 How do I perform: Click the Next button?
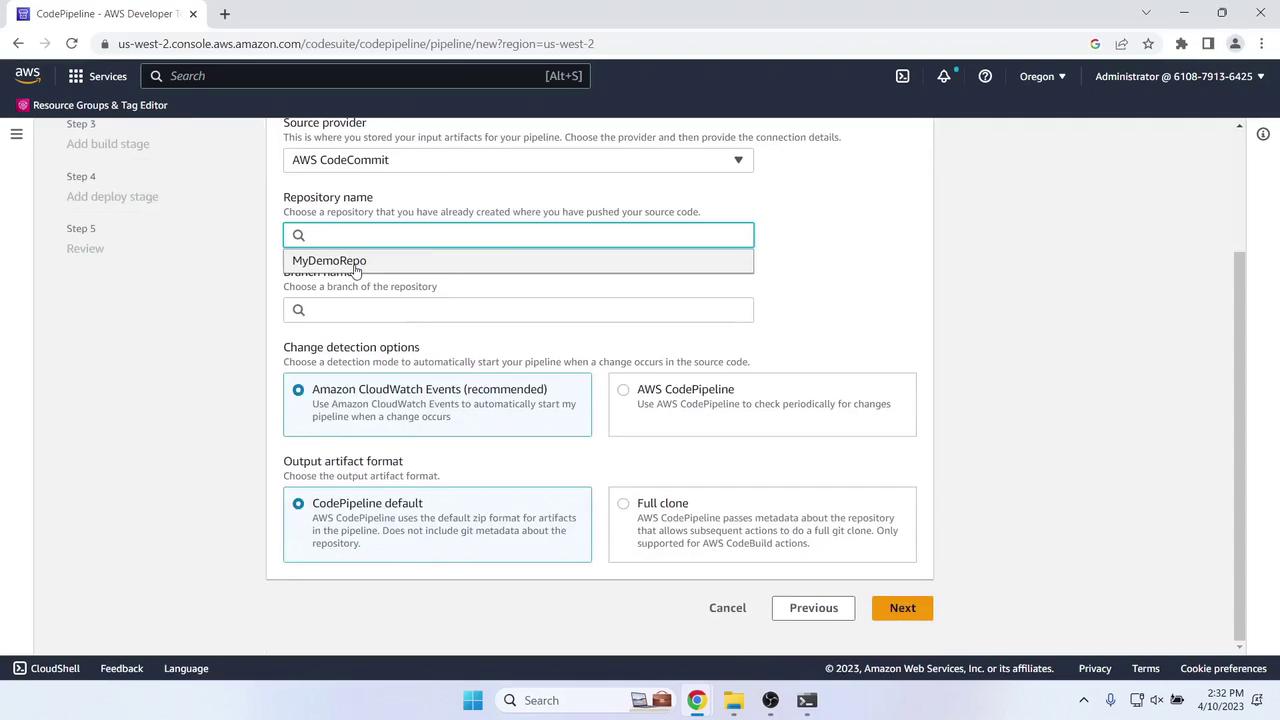(902, 608)
